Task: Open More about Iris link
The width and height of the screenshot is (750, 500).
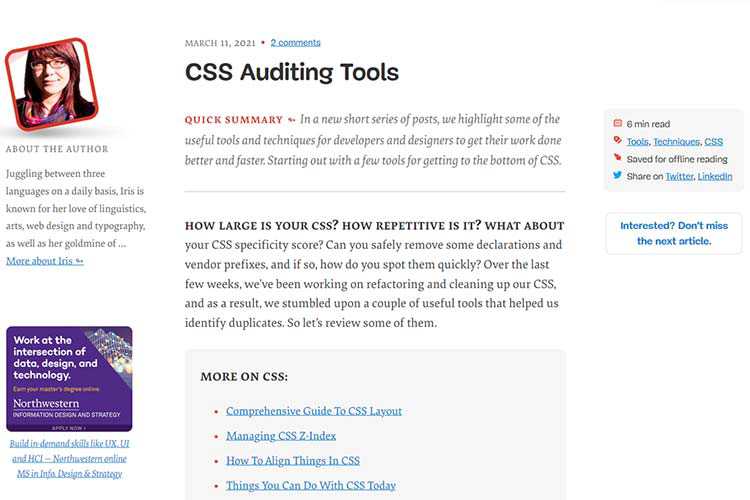Action: click(x=44, y=261)
